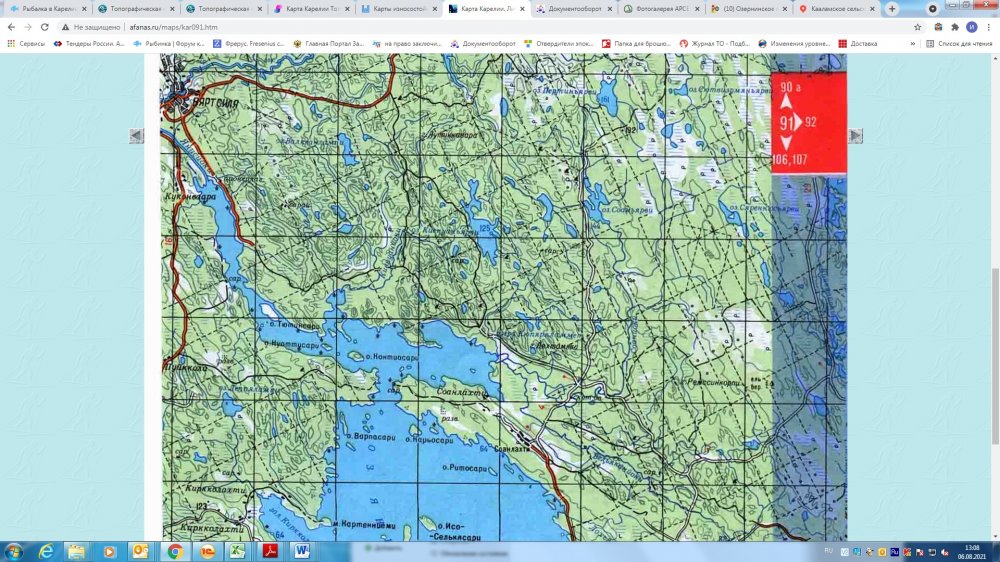The height and width of the screenshot is (562, 1000).
Task: Open the extensions puzzle icon
Action: 953,27
